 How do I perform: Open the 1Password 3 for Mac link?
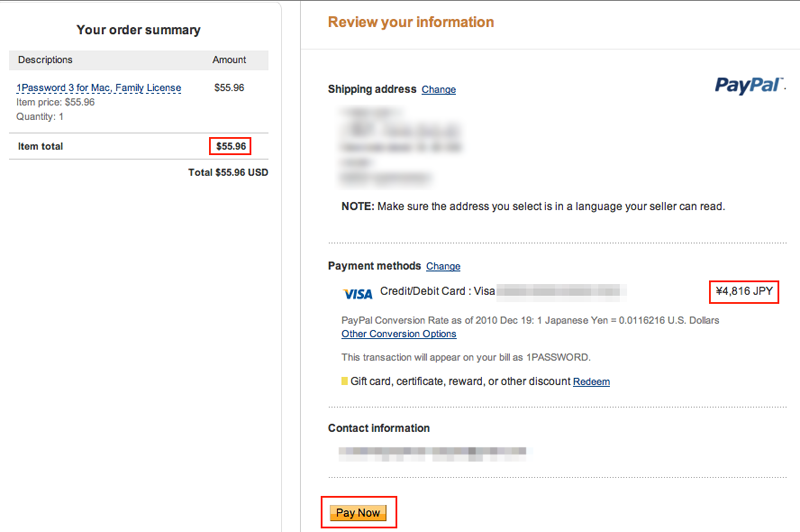[98, 88]
